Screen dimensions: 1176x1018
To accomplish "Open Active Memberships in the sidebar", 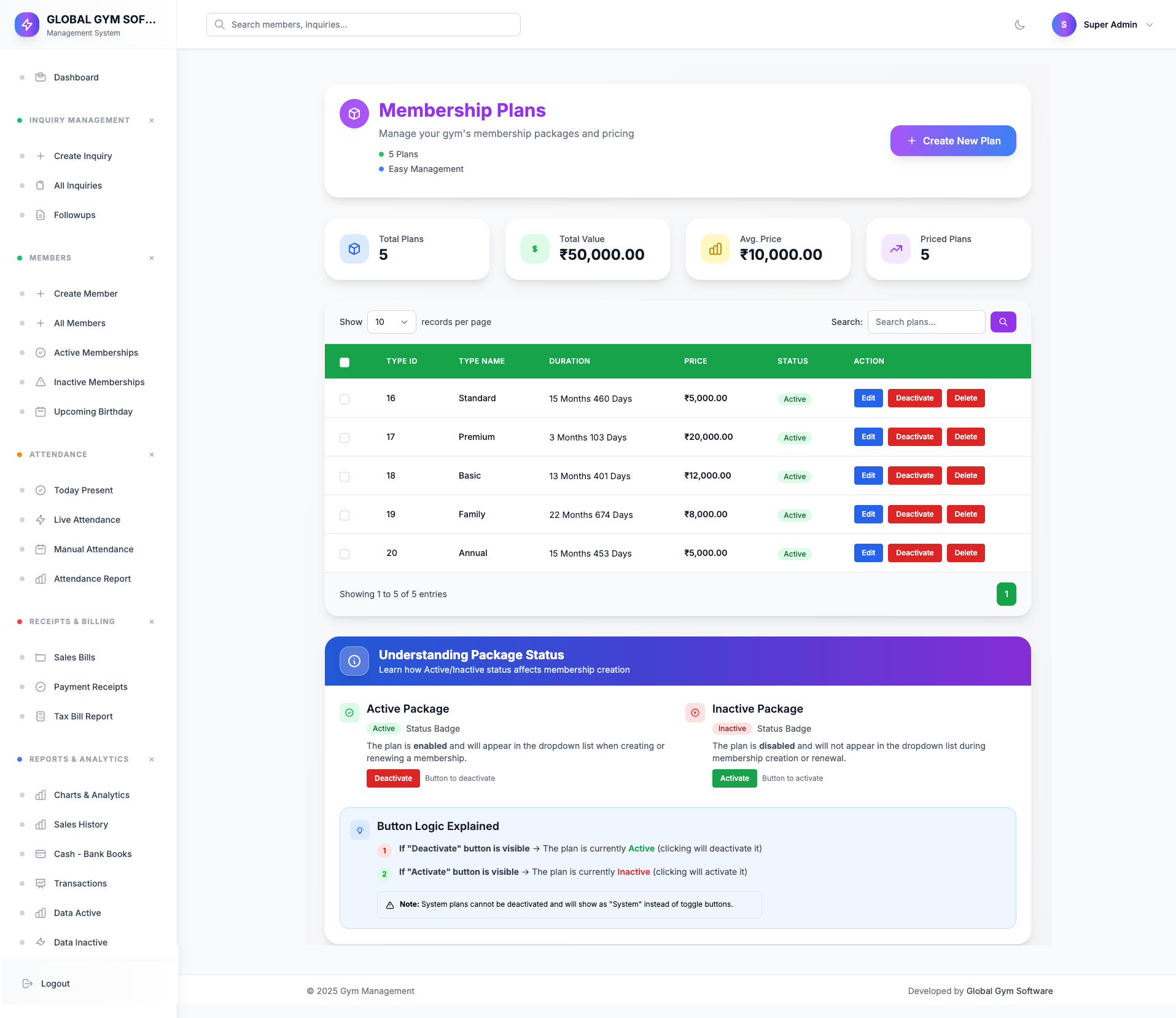I will point(96,353).
